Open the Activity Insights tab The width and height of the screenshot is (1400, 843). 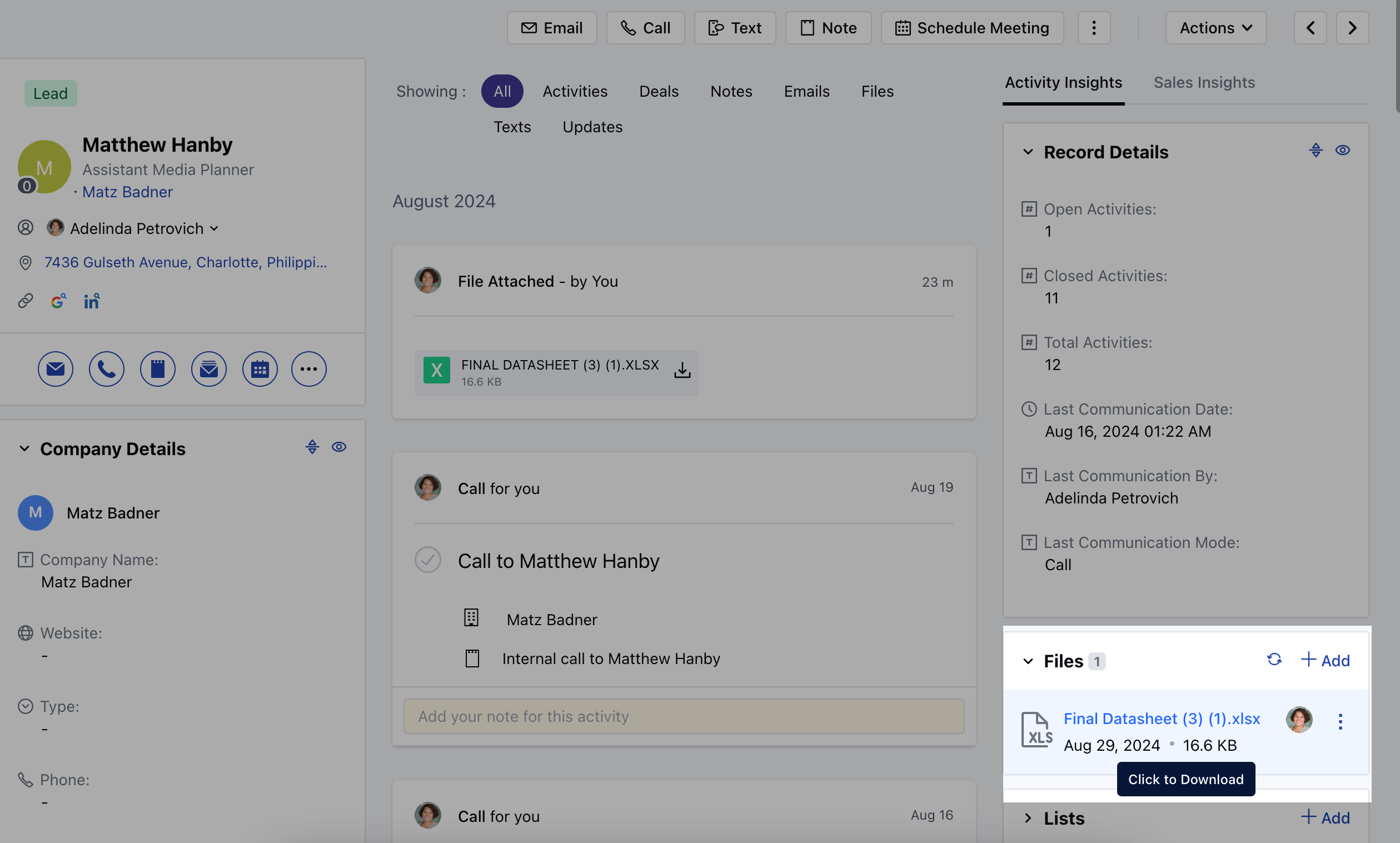click(1063, 83)
